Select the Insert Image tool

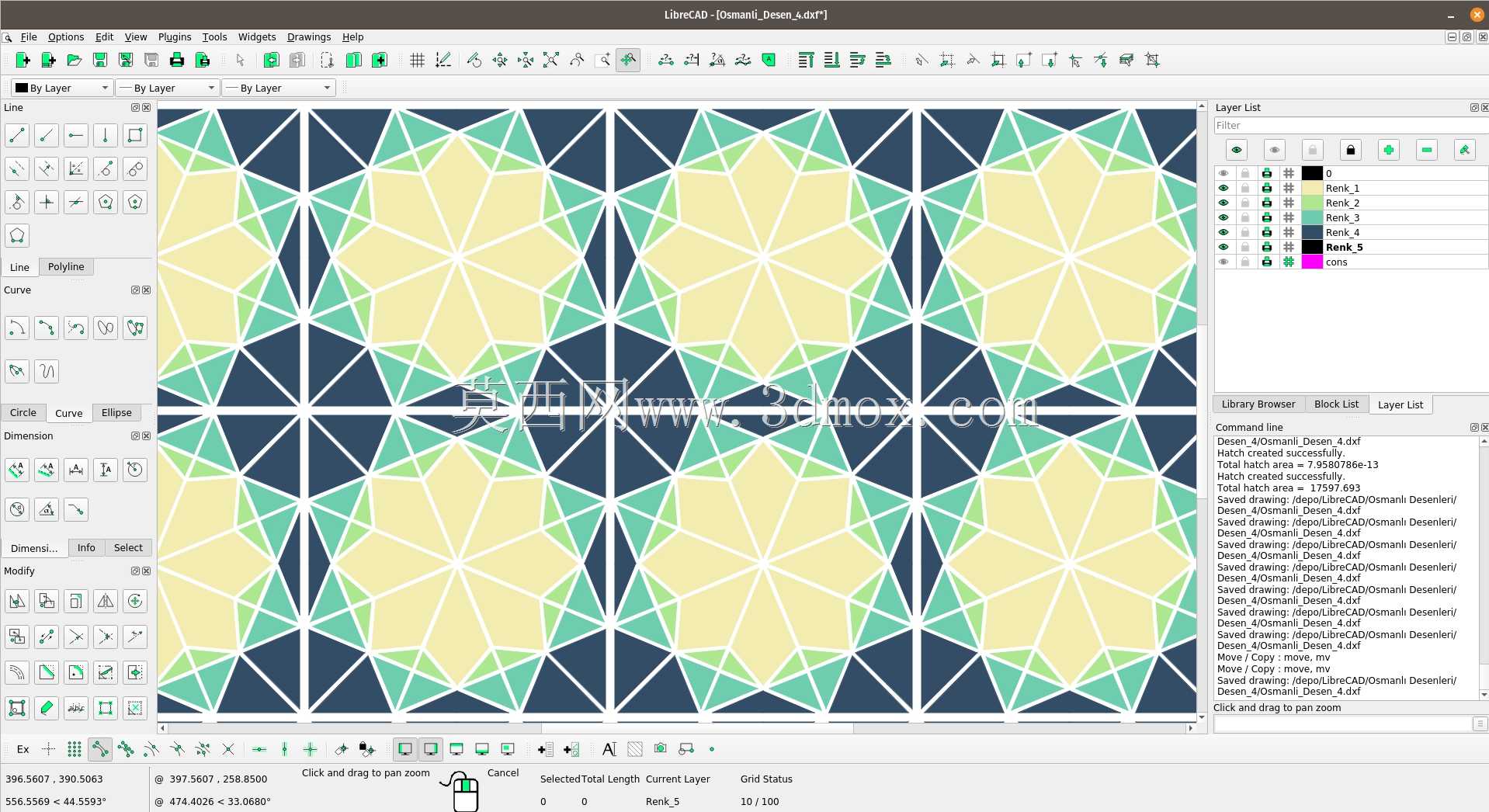pos(661,749)
